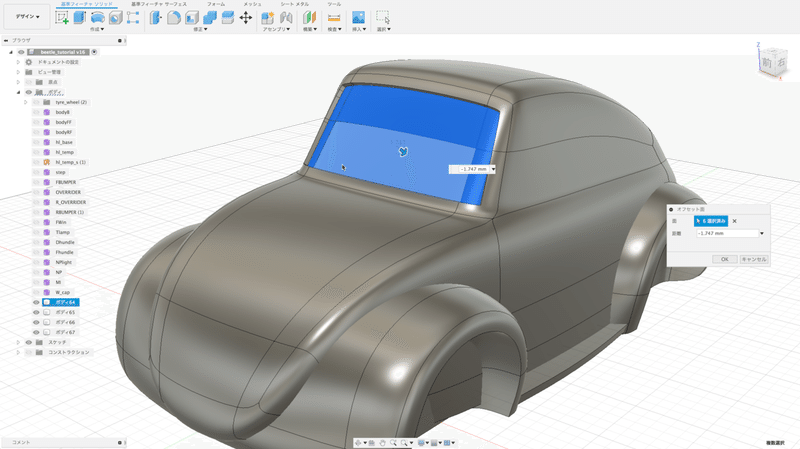Screen dimensions: 800x449
Task: Click the Pan hand icon in navigation bar
Action: click(x=383, y=442)
